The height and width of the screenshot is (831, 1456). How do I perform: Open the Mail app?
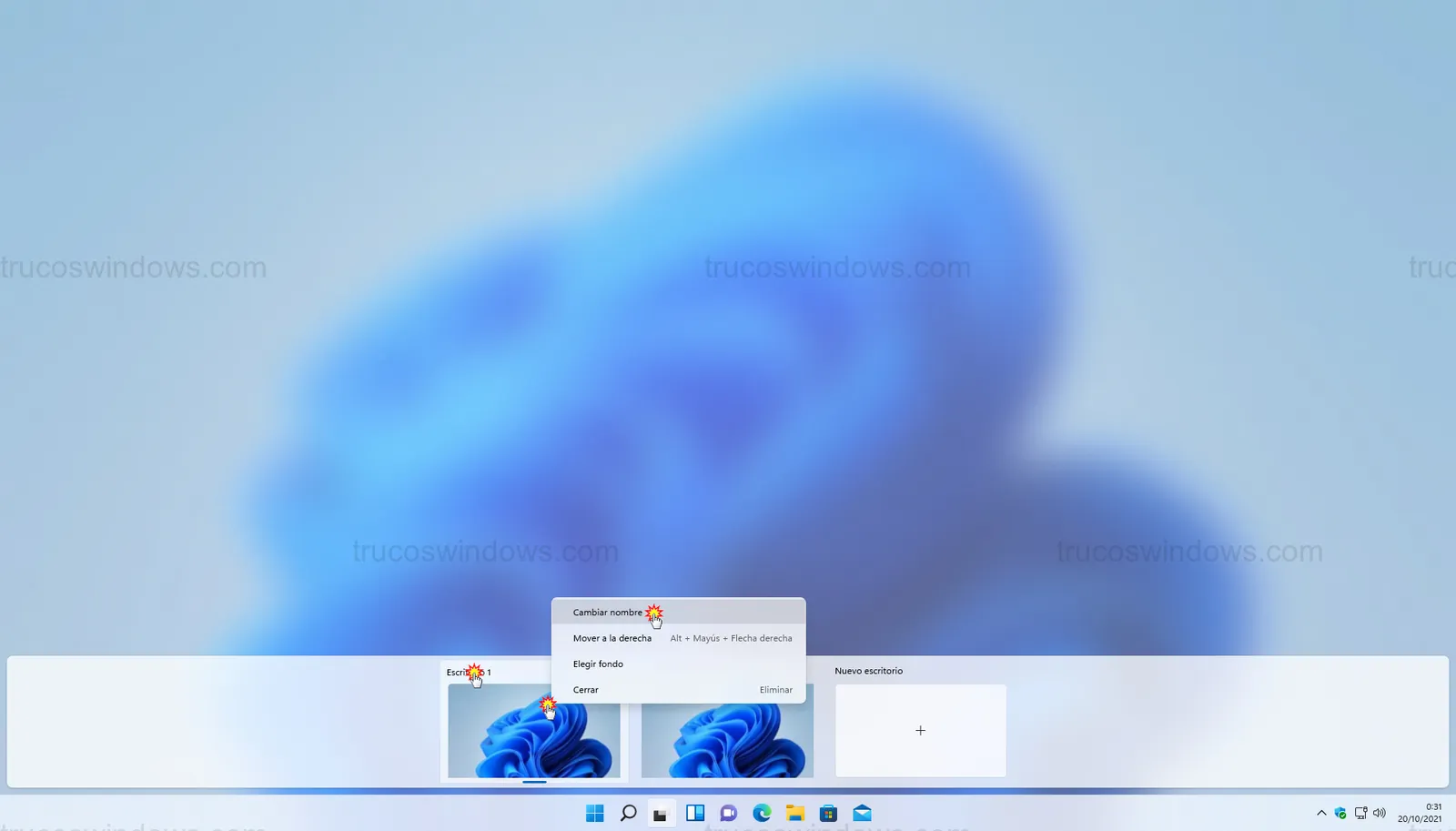862,813
